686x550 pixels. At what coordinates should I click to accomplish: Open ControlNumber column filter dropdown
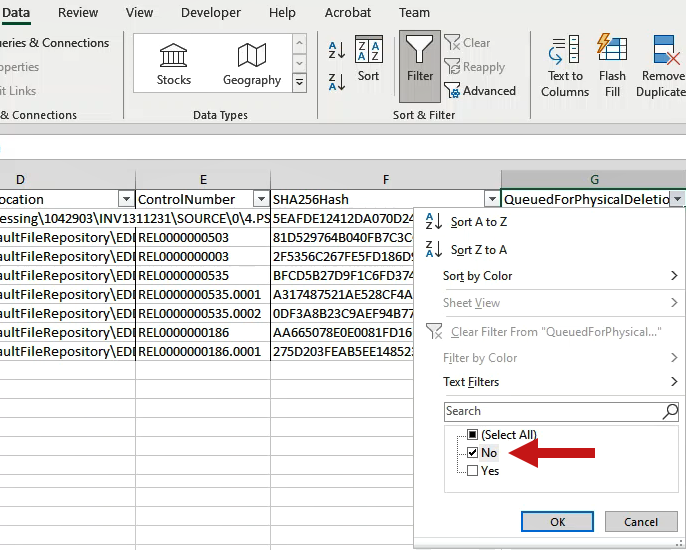pos(261,200)
